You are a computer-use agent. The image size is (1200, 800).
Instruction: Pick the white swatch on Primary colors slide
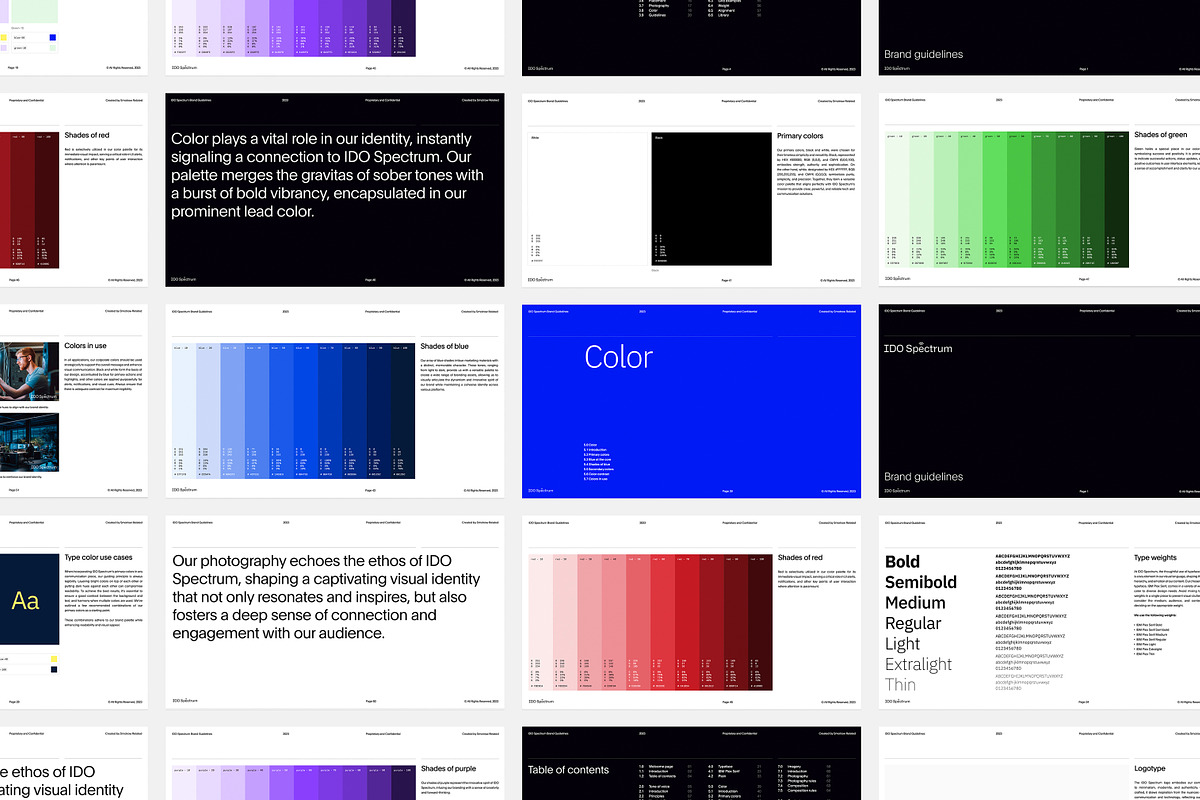click(589, 199)
